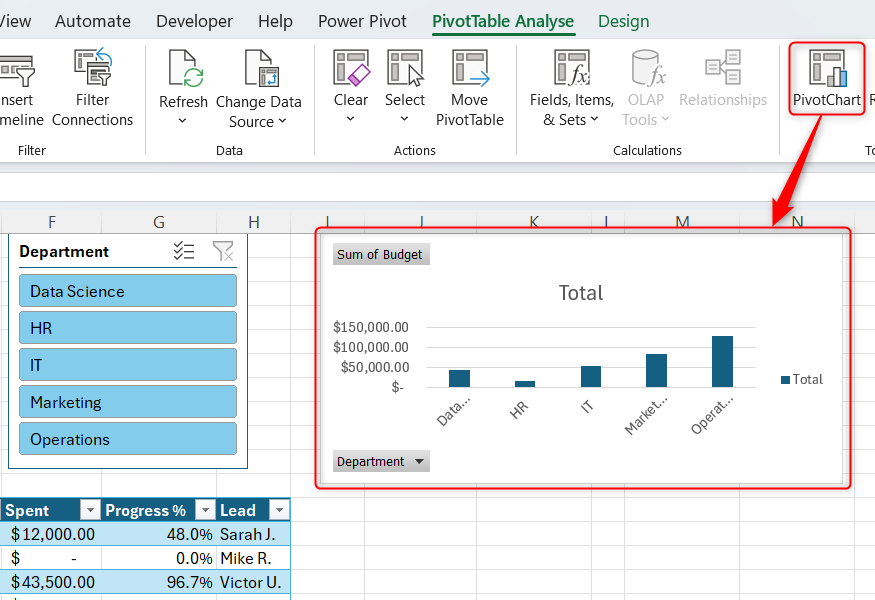The image size is (875, 600).
Task: Select Operations slicer item
Action: [128, 439]
